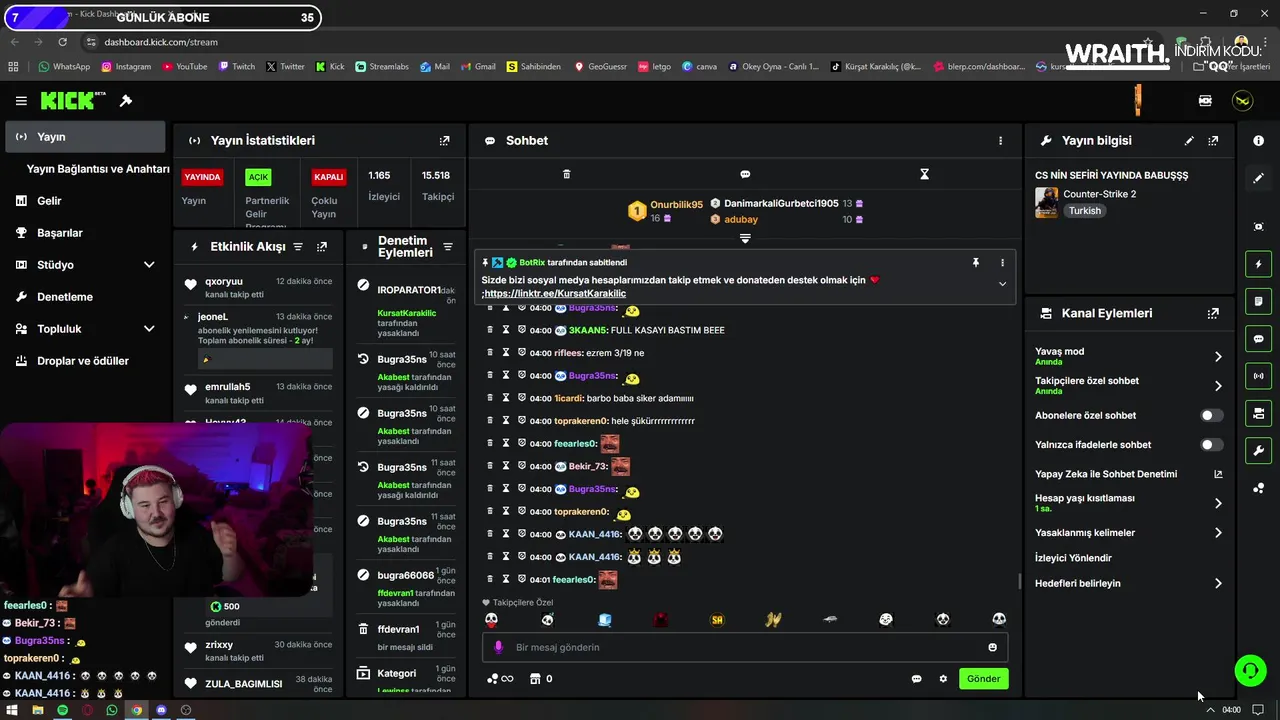
Task: Open Spotify from the Windows taskbar
Action: [62, 710]
